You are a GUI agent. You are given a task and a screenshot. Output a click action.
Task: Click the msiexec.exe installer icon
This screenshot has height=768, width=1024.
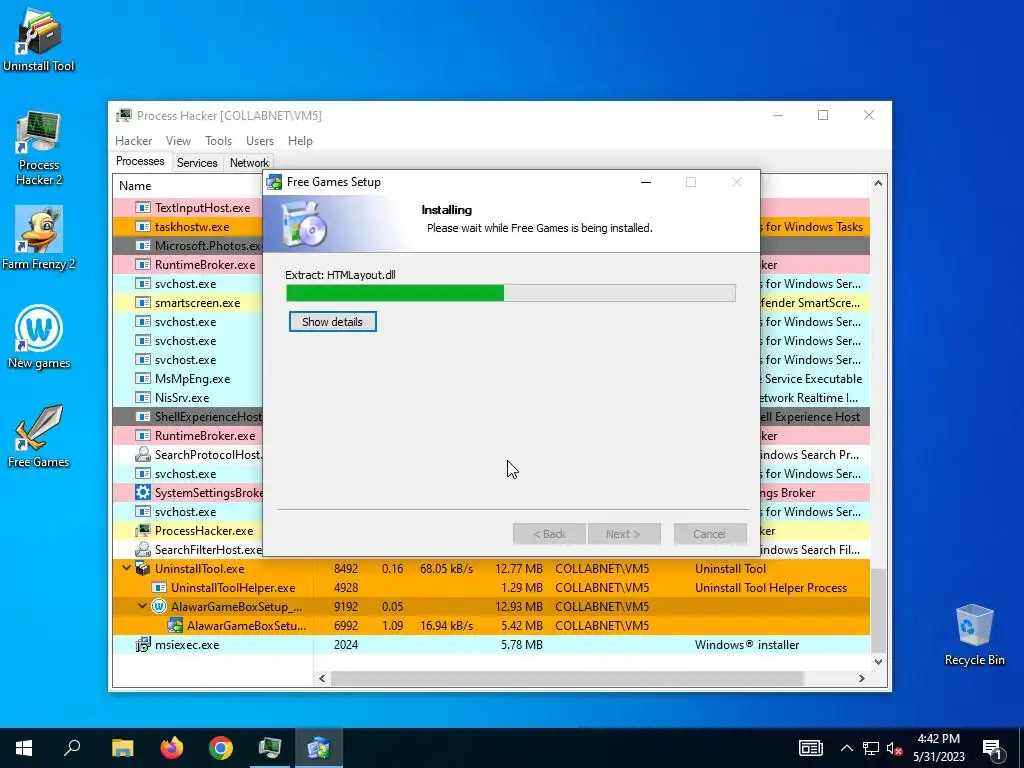142,645
